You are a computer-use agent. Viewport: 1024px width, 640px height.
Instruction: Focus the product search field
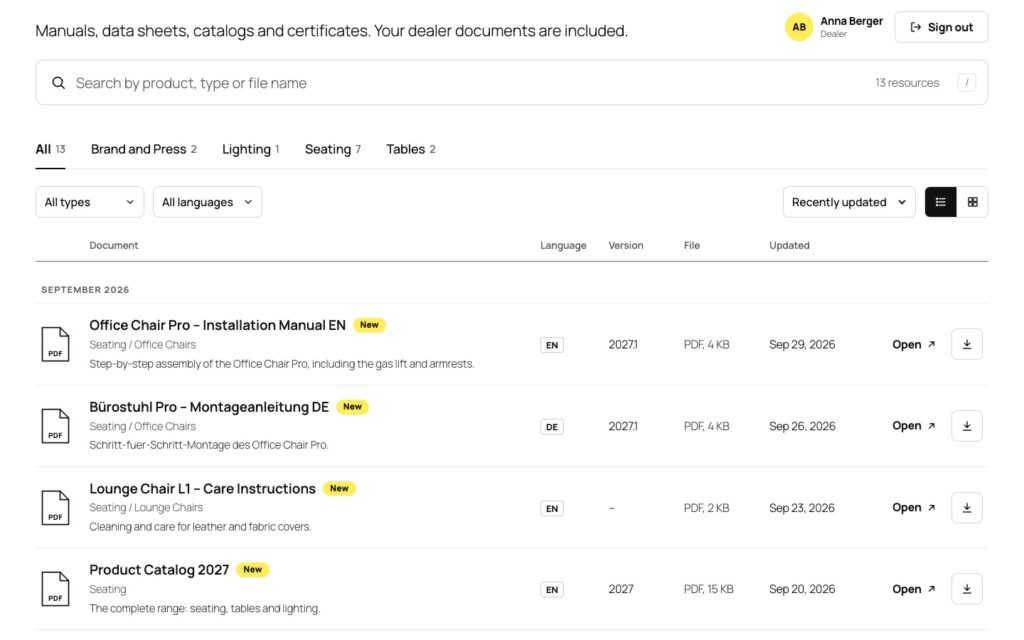[x=512, y=83]
